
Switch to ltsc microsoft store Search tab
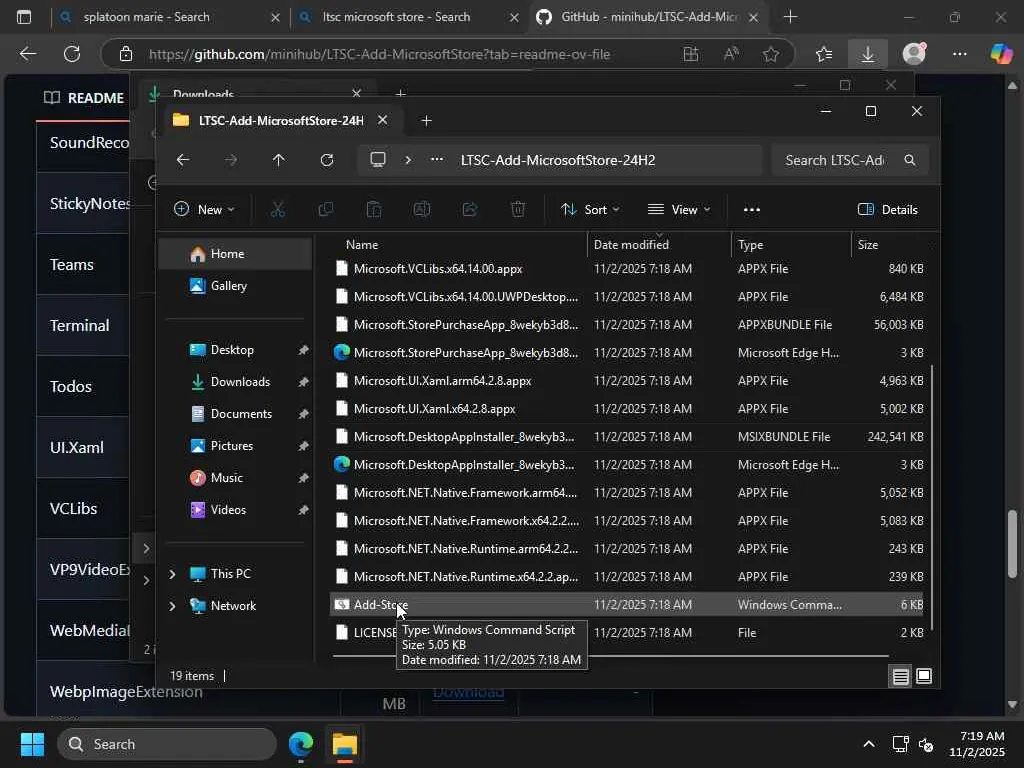pyautogui.click(x=408, y=17)
